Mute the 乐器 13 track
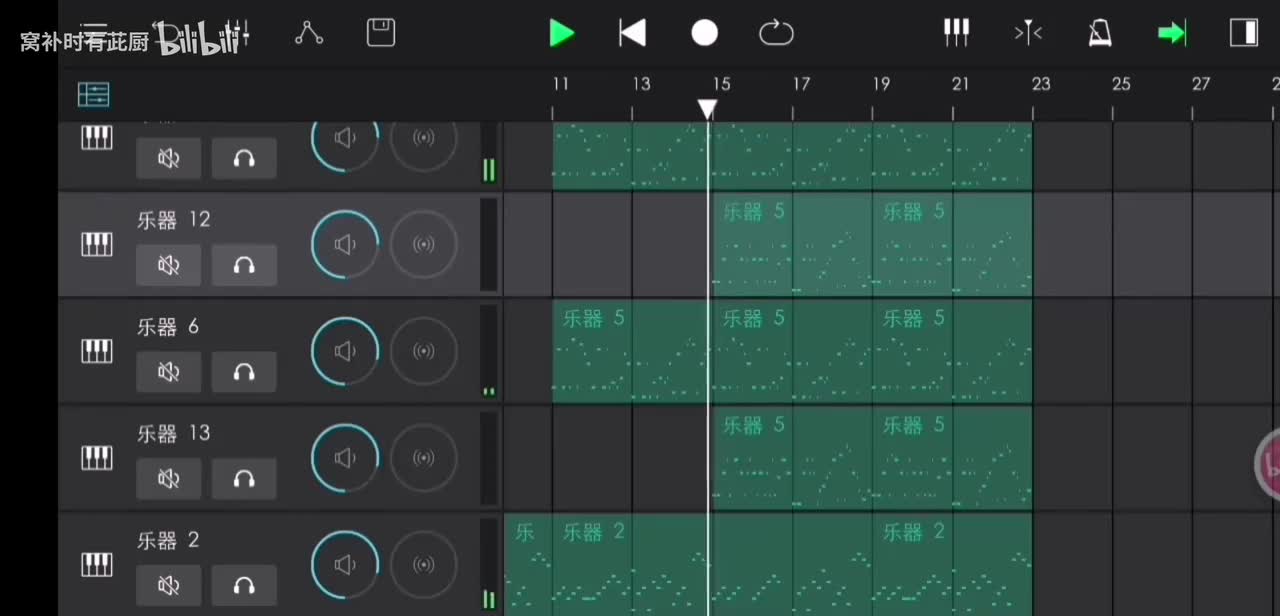The width and height of the screenshot is (1280, 616). 169,479
